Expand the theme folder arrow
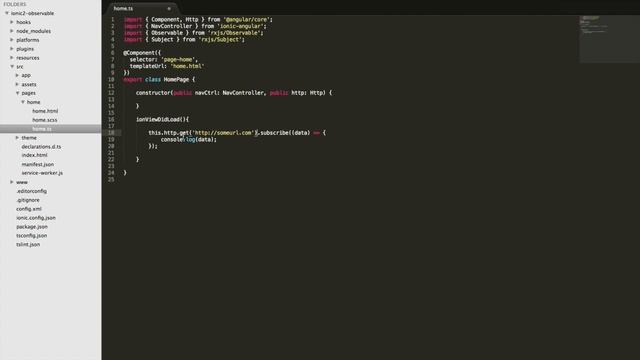The image size is (640, 360). click(x=17, y=138)
